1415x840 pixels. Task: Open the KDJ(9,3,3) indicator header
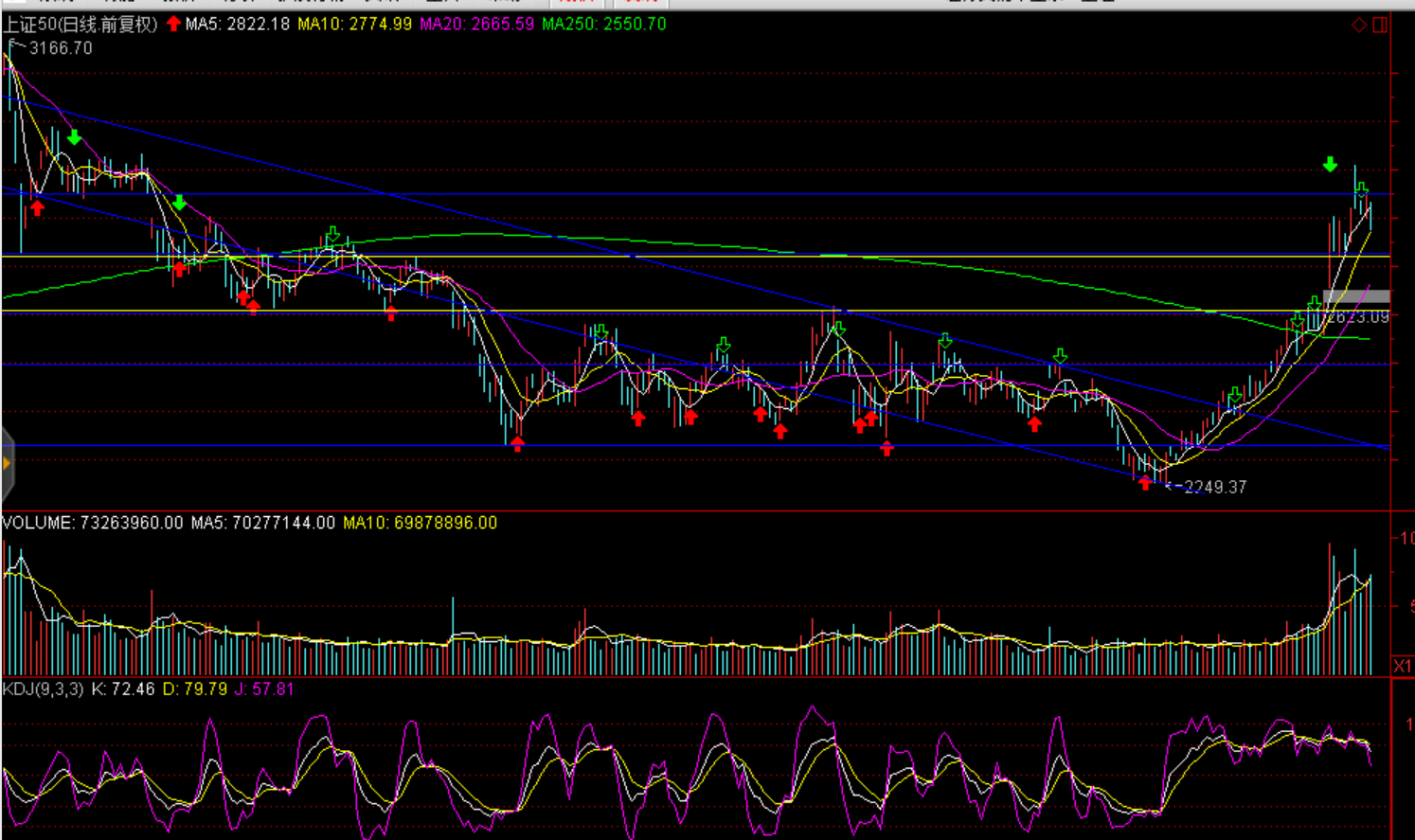pos(44,689)
